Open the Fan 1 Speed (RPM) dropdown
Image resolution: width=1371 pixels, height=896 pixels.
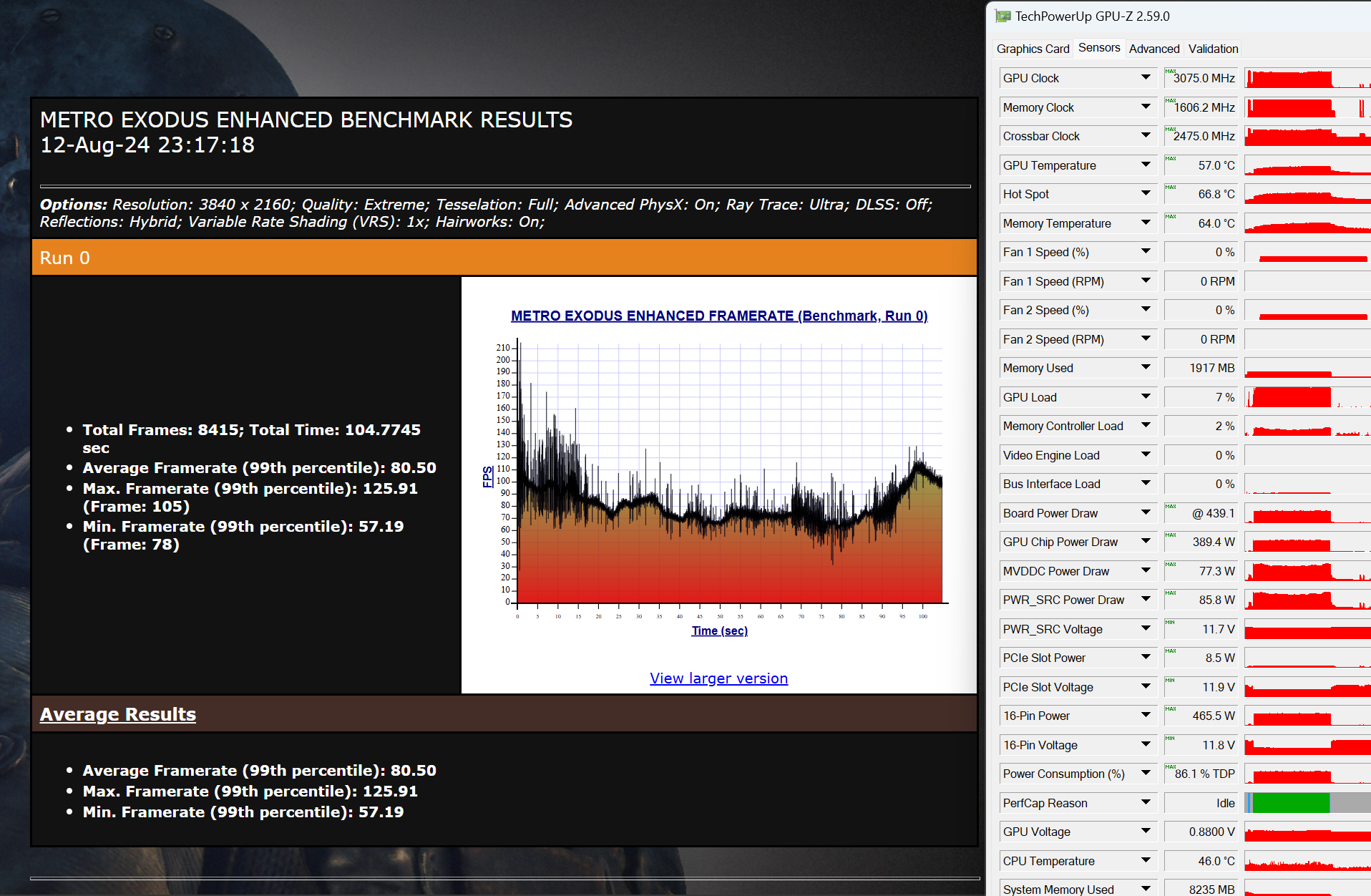click(1146, 281)
